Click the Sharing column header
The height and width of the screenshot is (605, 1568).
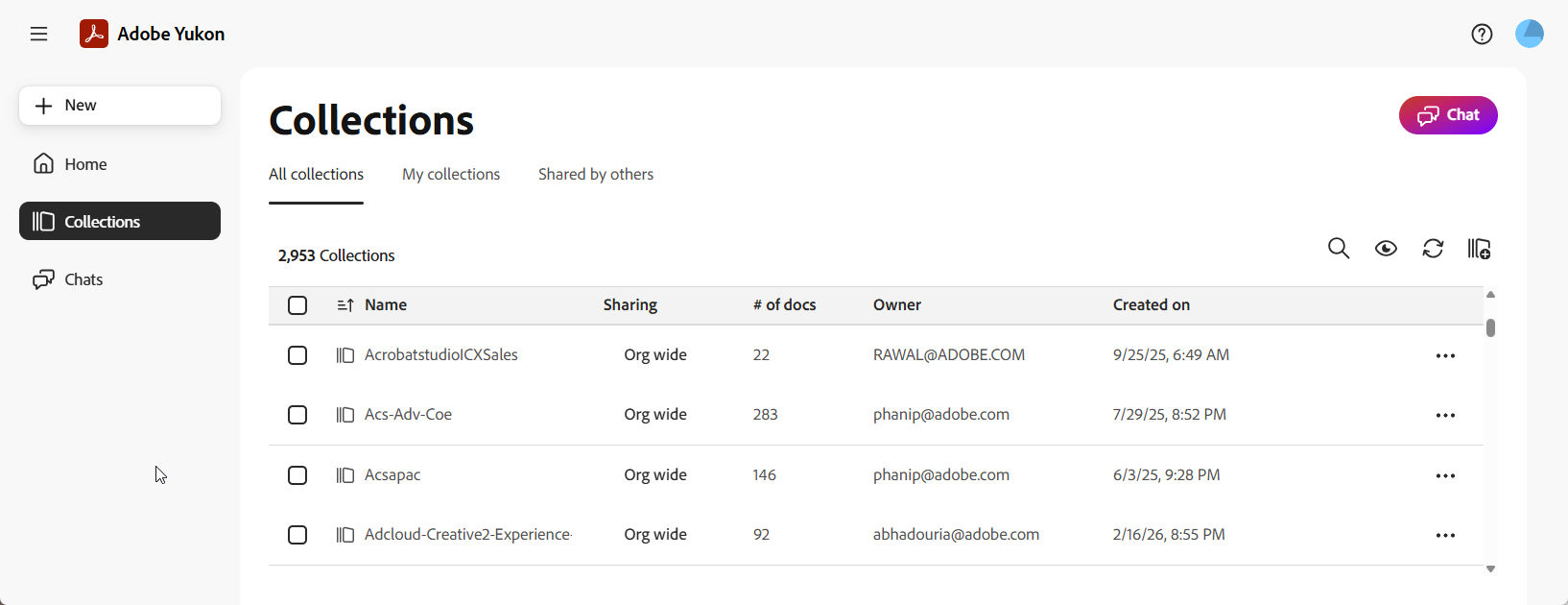(x=630, y=305)
